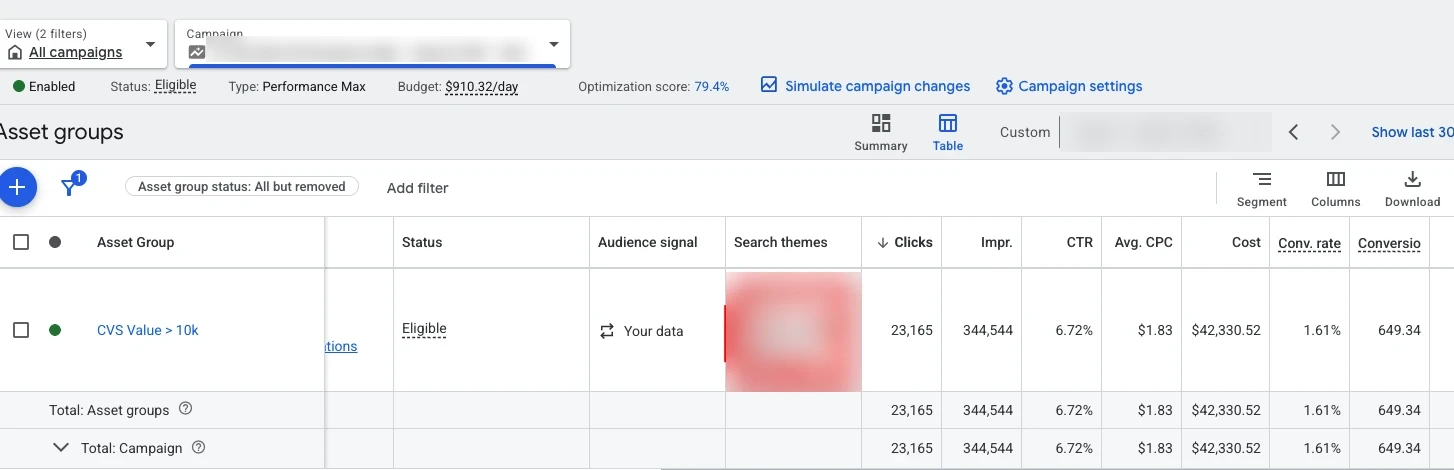Open the All campaigns view dropdown
This screenshot has height=470, width=1454.
point(82,45)
